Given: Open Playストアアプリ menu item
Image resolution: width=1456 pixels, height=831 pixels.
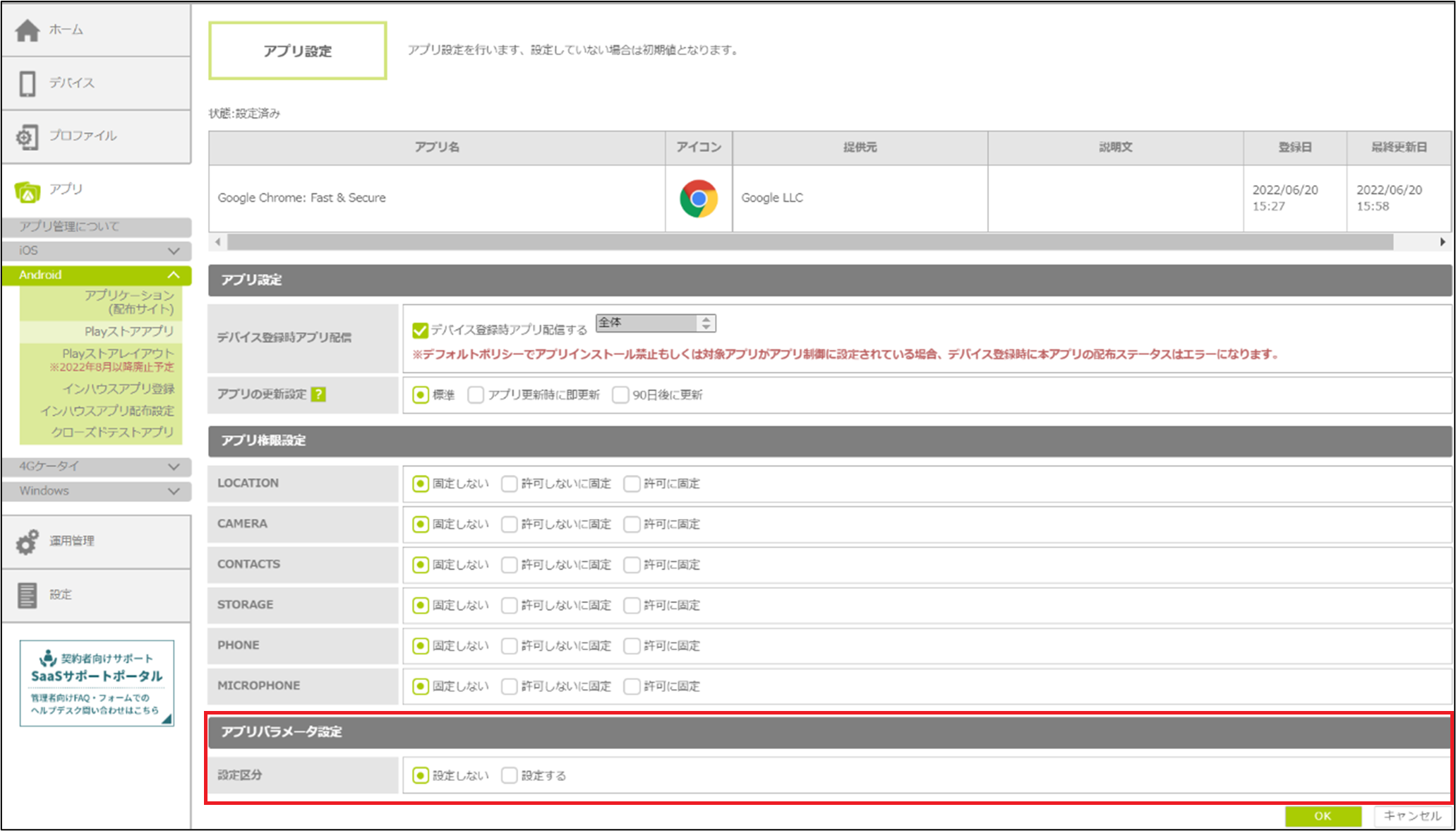Looking at the screenshot, I should (128, 331).
